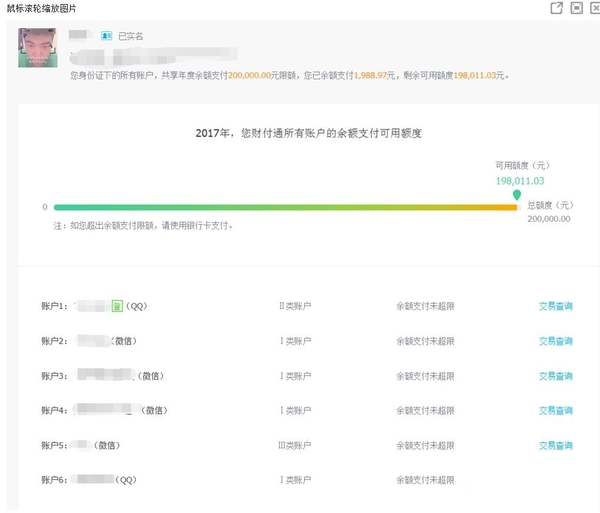The image size is (600, 513).
Task: Click the 2017年 quota heading
Action: 308,133
